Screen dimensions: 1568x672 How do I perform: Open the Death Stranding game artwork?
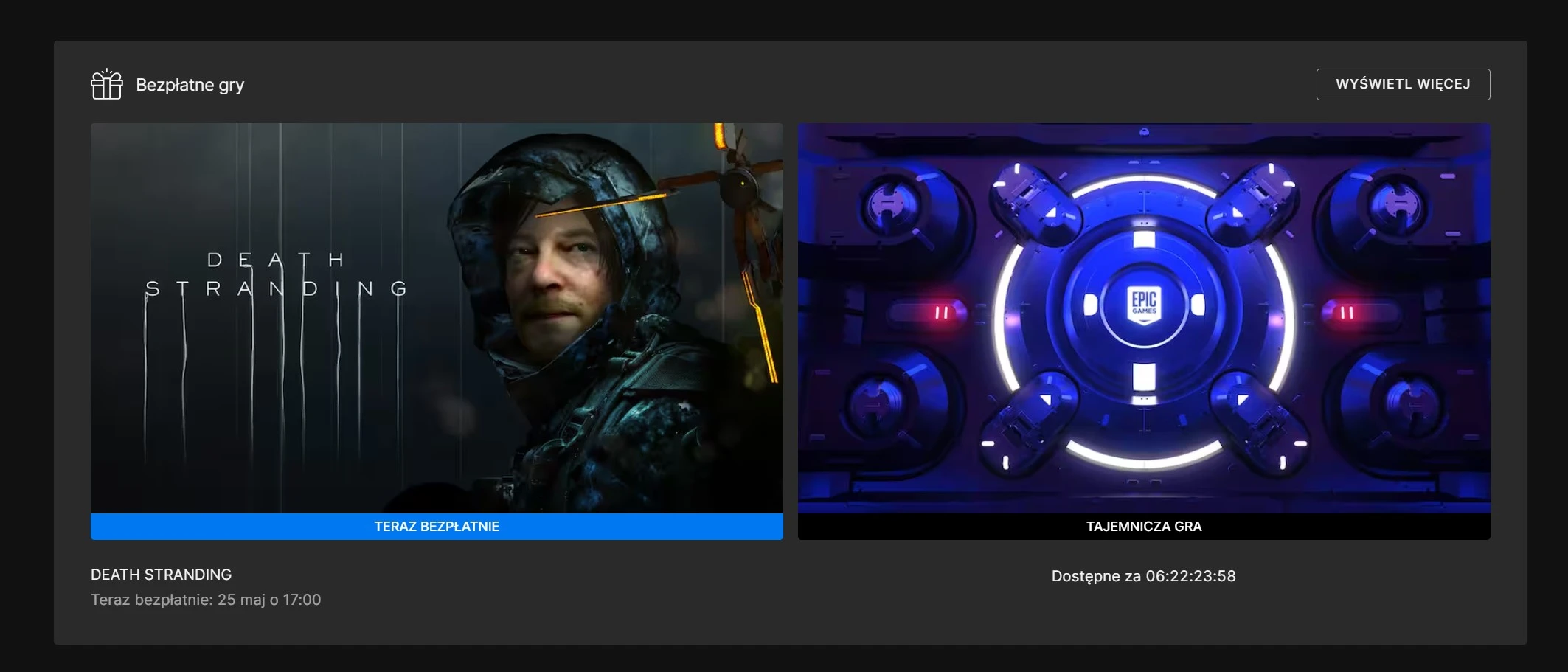pyautogui.click(x=437, y=318)
